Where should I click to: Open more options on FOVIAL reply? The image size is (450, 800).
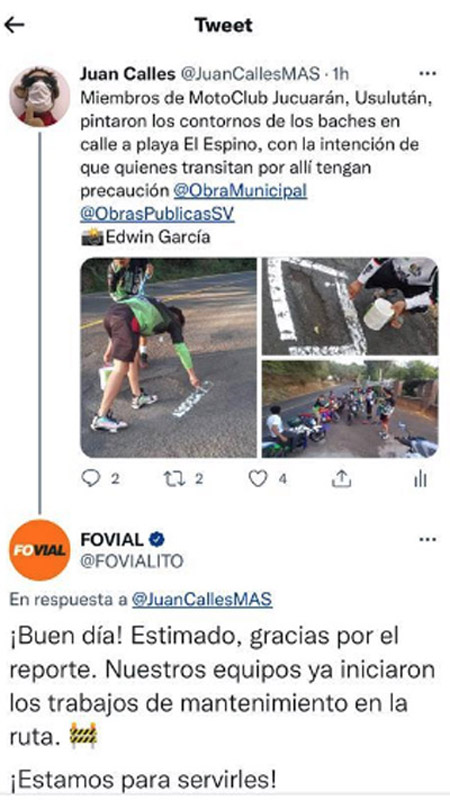point(427,540)
